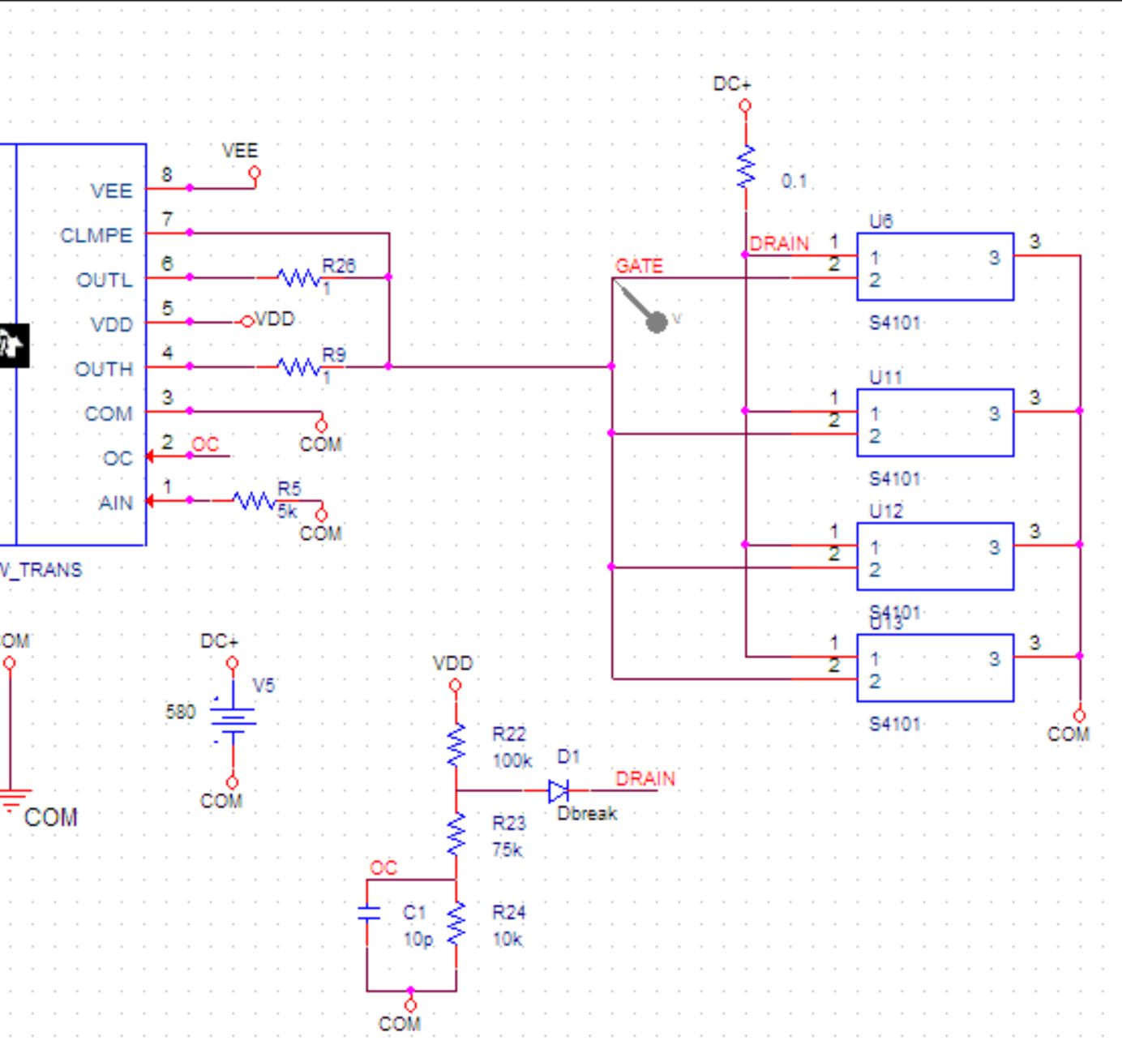
Task: Click the OUTL pin name
Action: coord(104,280)
